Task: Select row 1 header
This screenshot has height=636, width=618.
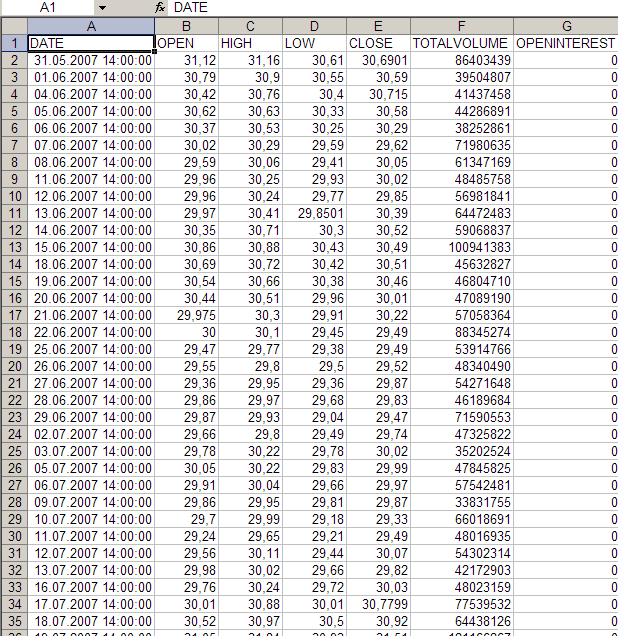Action: click(13, 43)
